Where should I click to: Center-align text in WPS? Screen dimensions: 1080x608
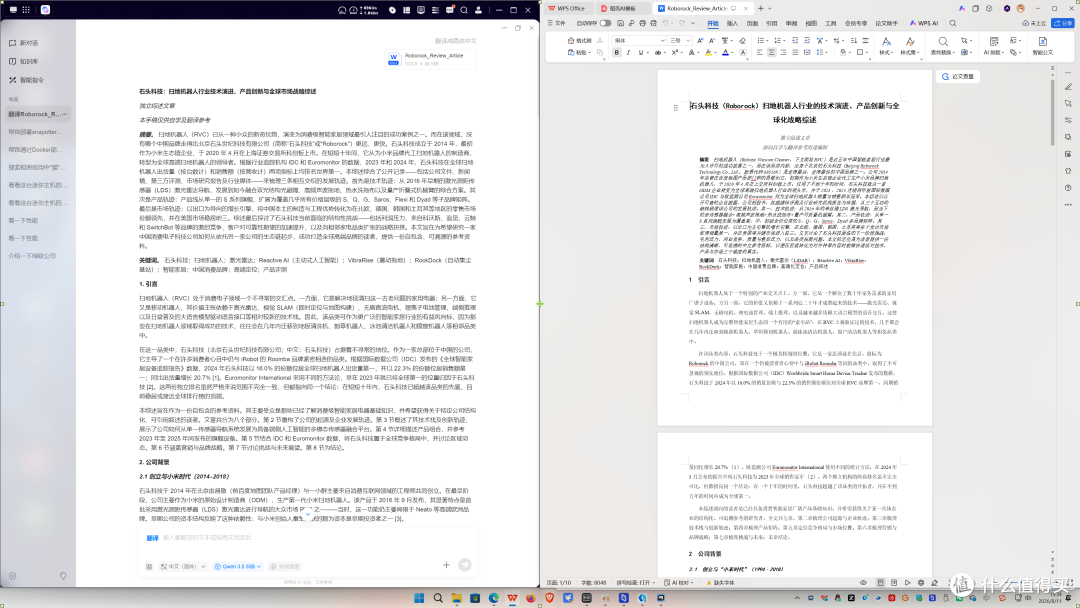pos(771,52)
